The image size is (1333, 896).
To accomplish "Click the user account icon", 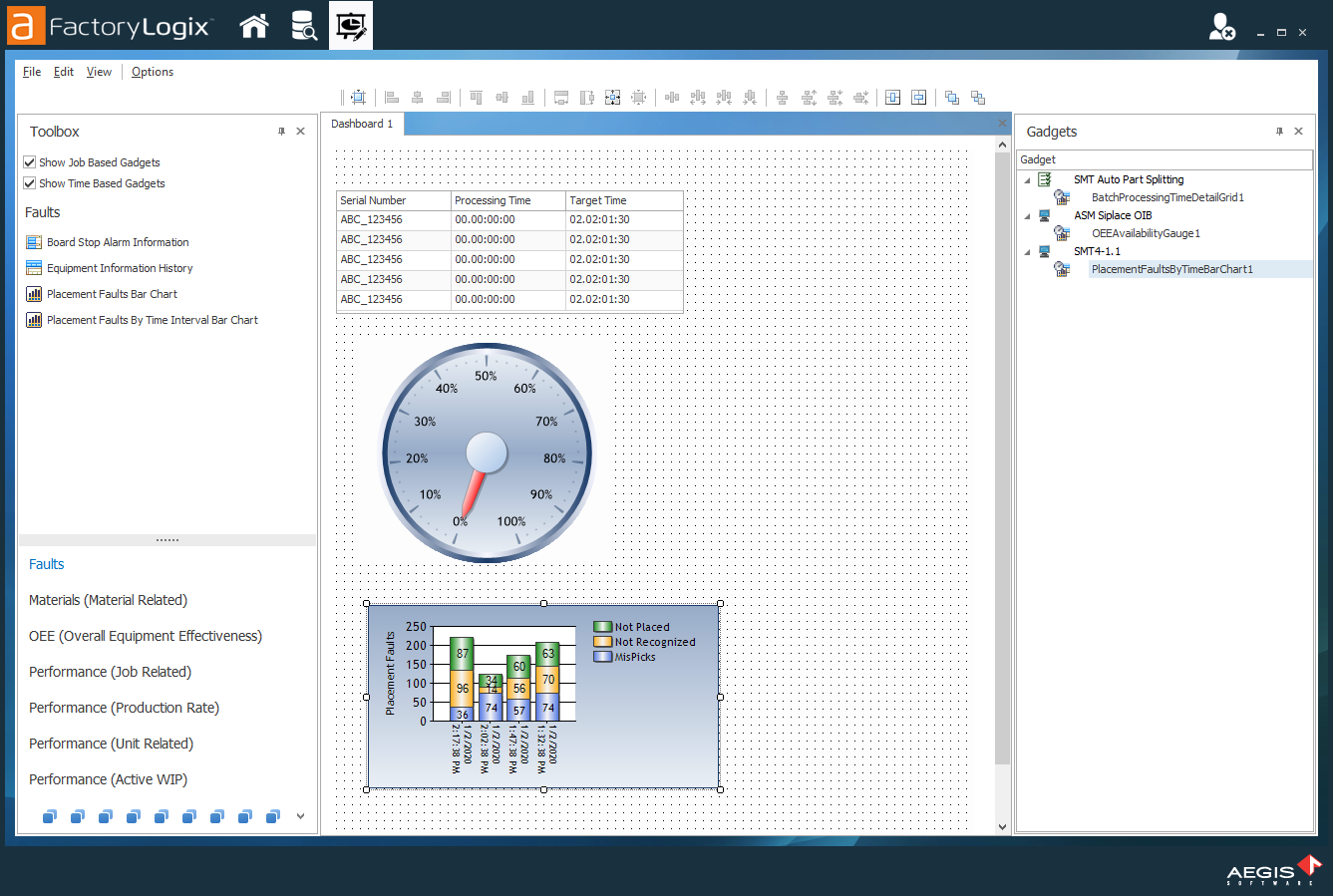I will click(1221, 27).
